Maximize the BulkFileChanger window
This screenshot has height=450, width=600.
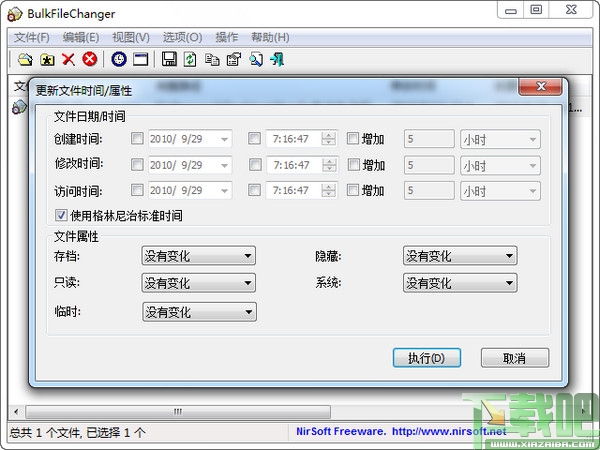(x=536, y=10)
